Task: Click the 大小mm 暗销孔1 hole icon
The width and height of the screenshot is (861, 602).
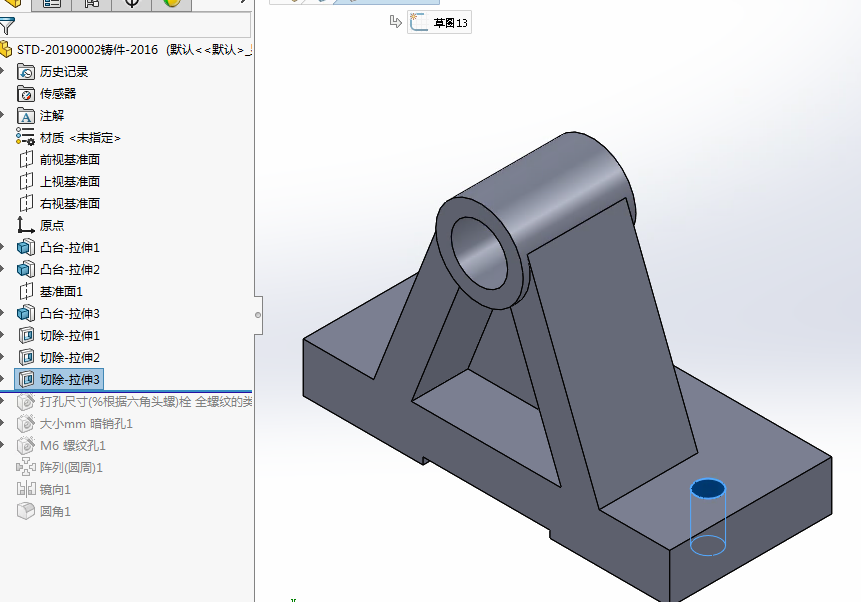Action: pos(26,423)
